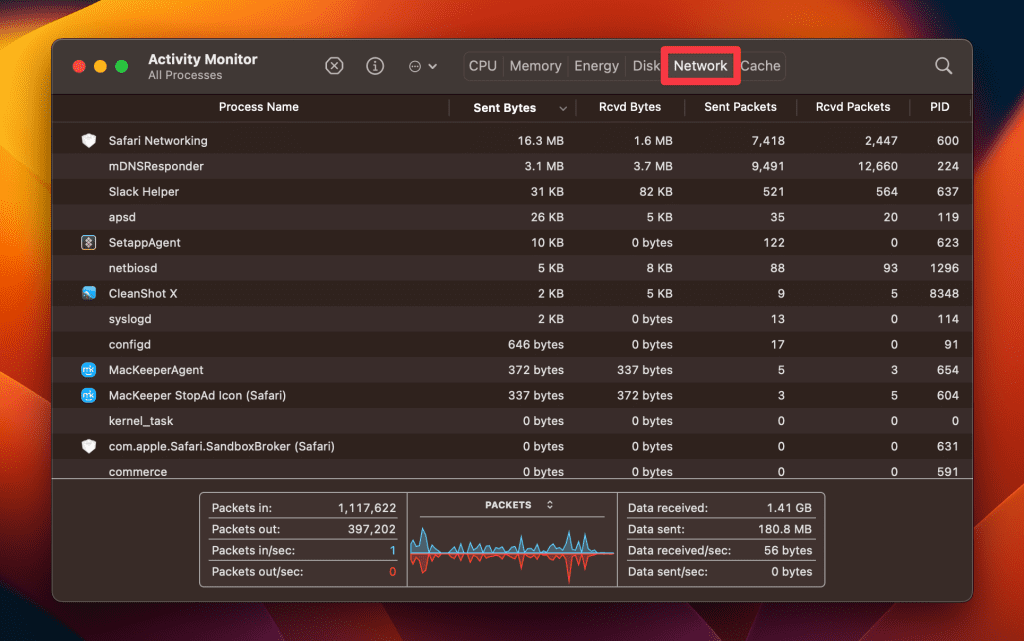Click the 16.3 MB sent bytes cell
The height and width of the screenshot is (641, 1024).
click(x=541, y=140)
